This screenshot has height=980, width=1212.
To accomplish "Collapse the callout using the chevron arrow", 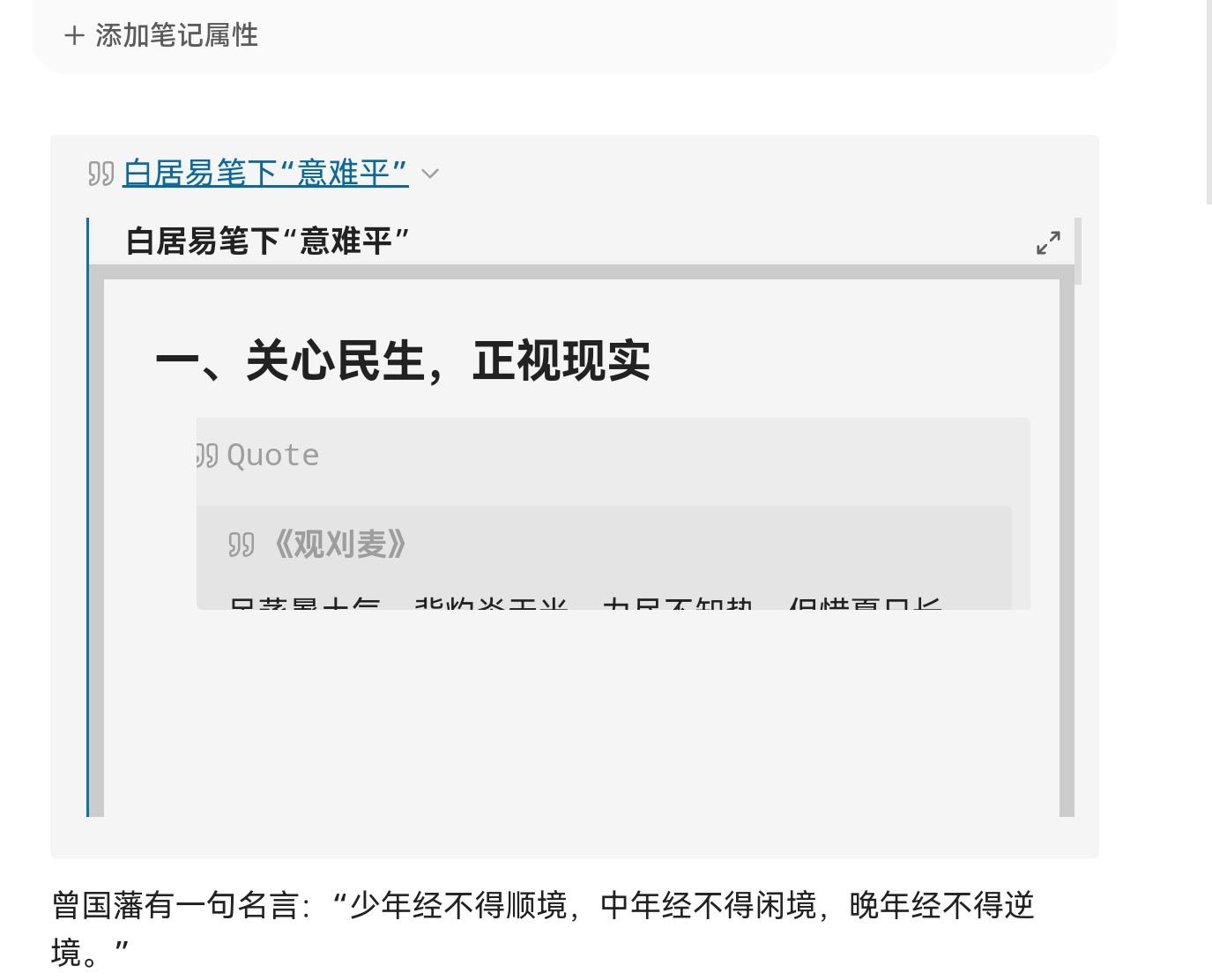I will point(430,174).
